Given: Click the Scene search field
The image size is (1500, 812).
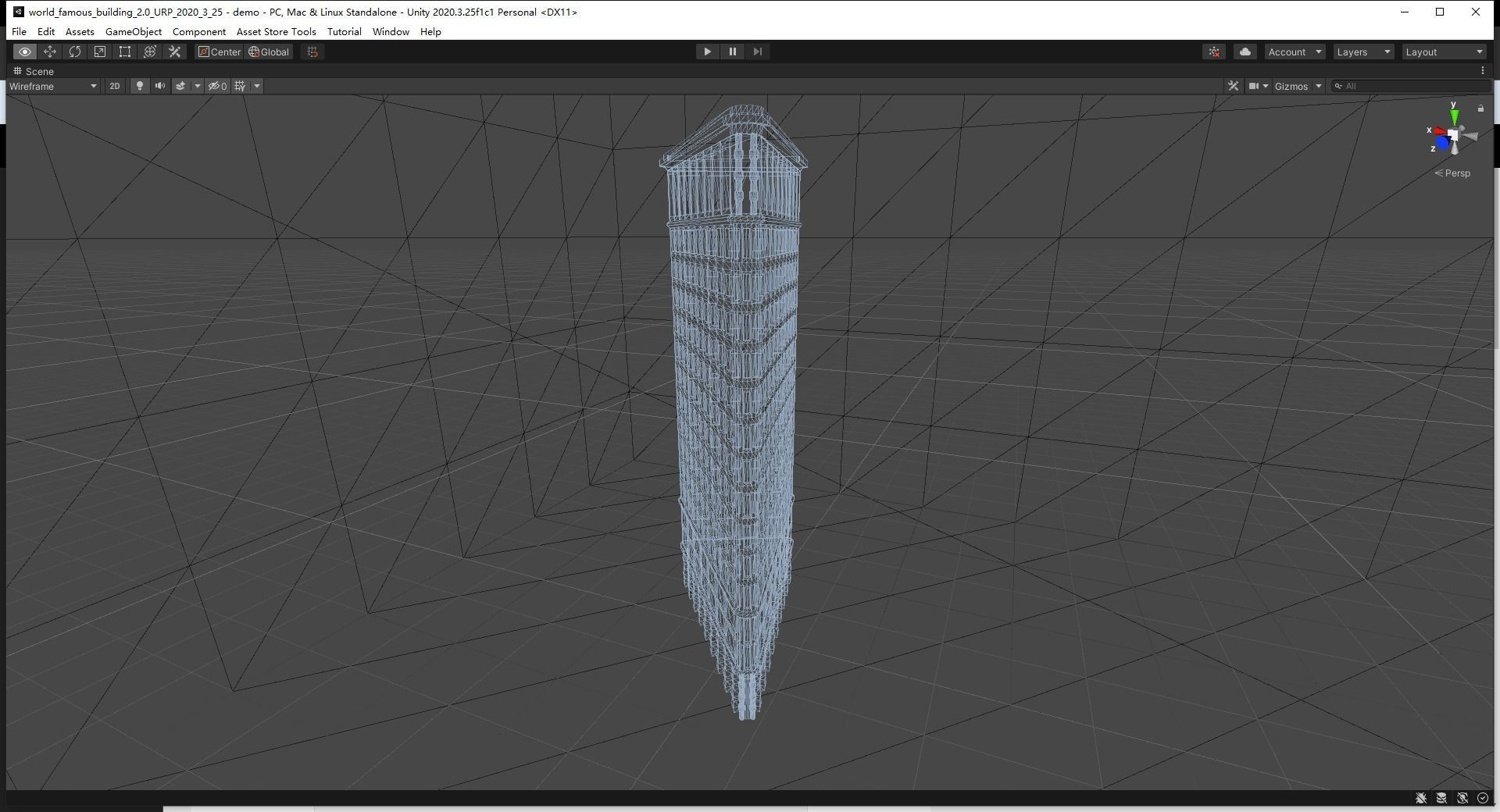Looking at the screenshot, I should (x=1411, y=86).
